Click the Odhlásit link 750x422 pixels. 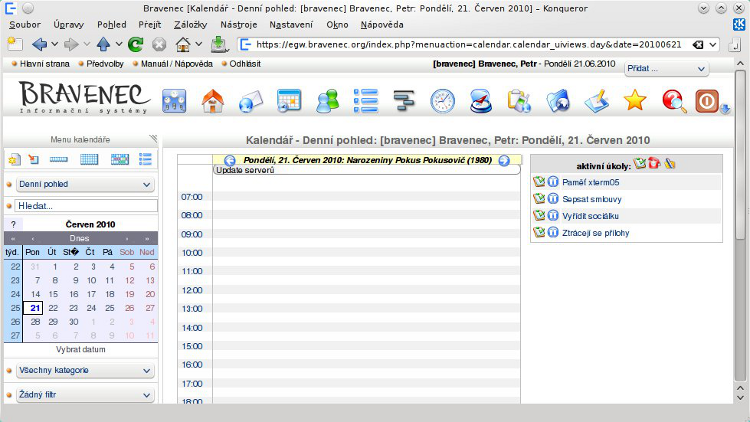pos(245,64)
